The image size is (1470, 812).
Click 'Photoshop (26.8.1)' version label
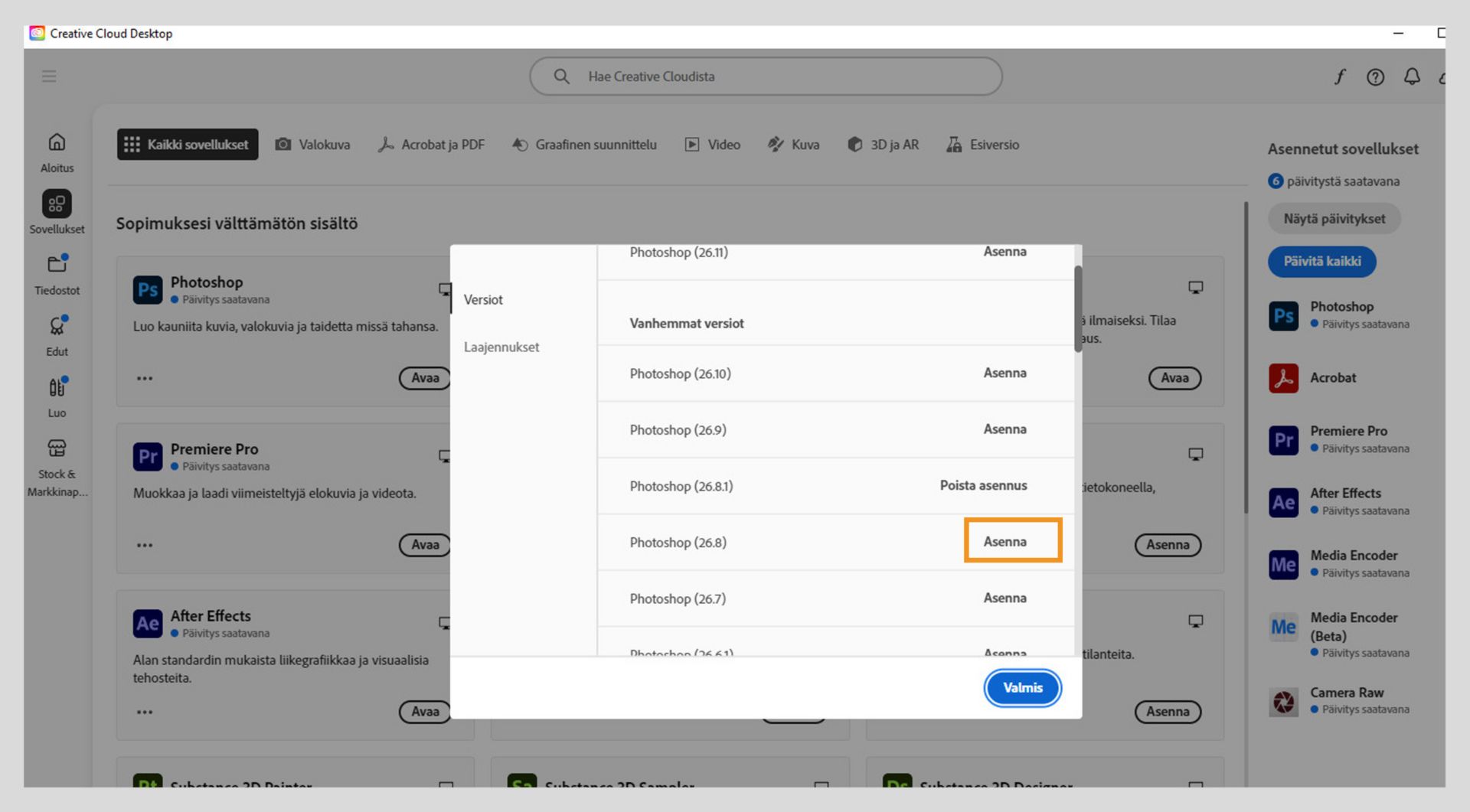pos(681,486)
